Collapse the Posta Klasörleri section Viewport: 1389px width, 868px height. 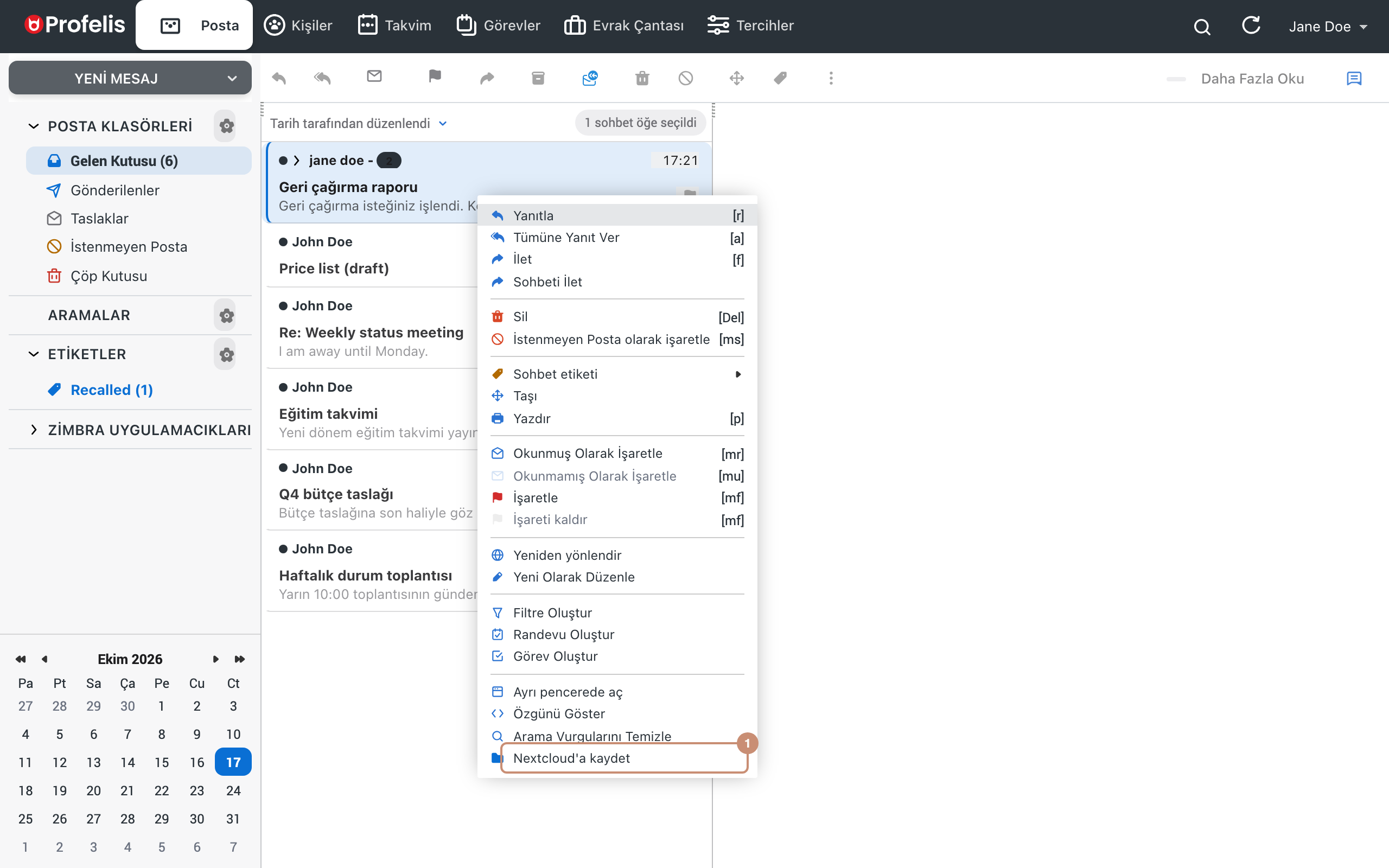click(33, 126)
